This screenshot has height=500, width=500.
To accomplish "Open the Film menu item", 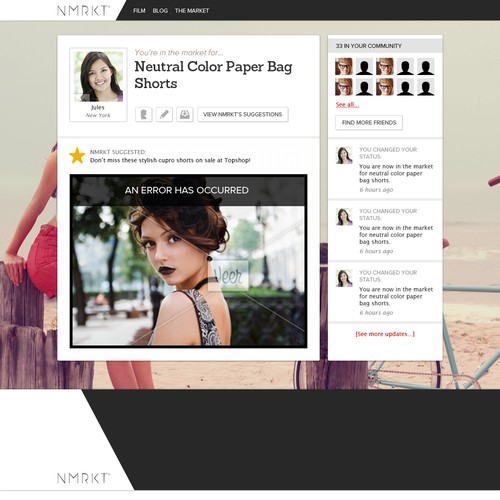I will [139, 11].
